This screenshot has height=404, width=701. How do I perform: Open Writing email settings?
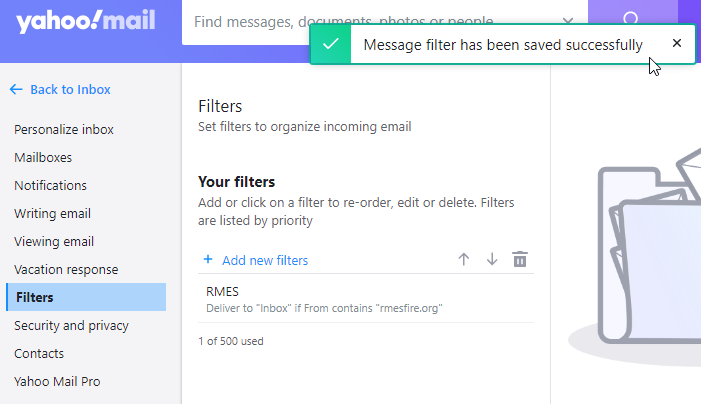(x=52, y=213)
